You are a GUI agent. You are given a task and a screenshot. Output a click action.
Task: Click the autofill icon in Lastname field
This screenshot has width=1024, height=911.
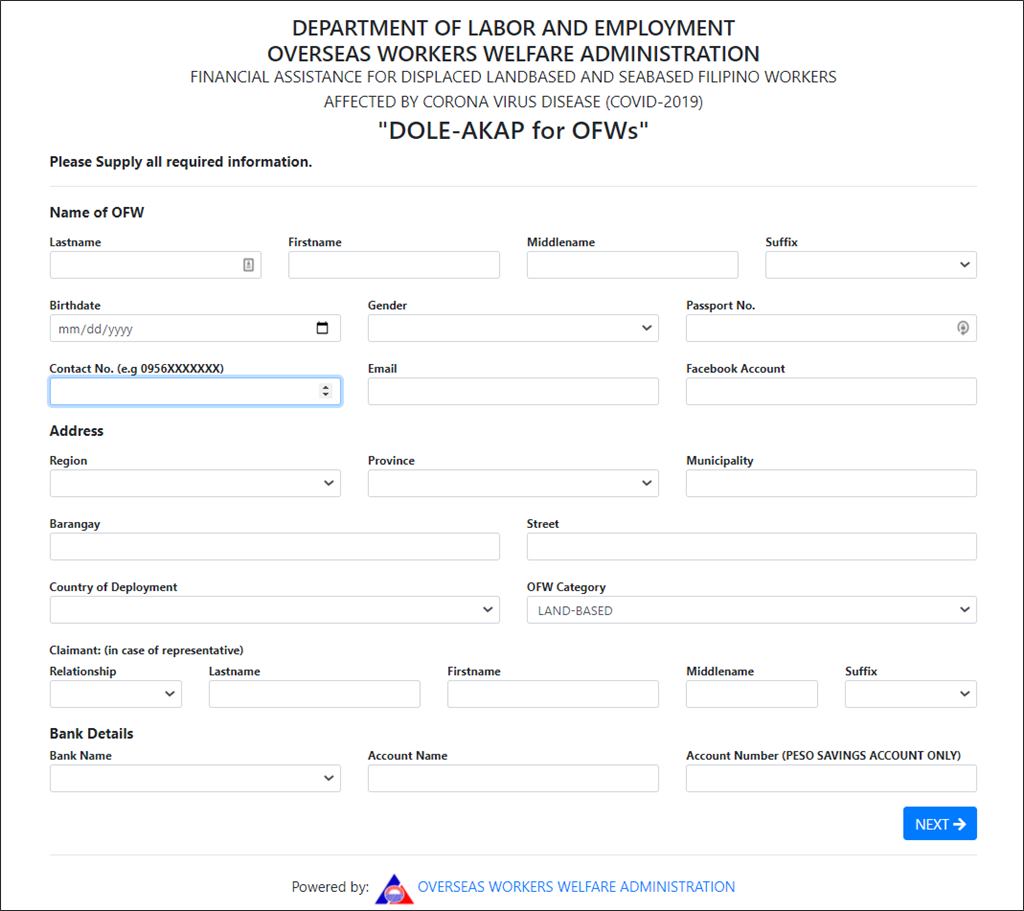[x=248, y=264]
